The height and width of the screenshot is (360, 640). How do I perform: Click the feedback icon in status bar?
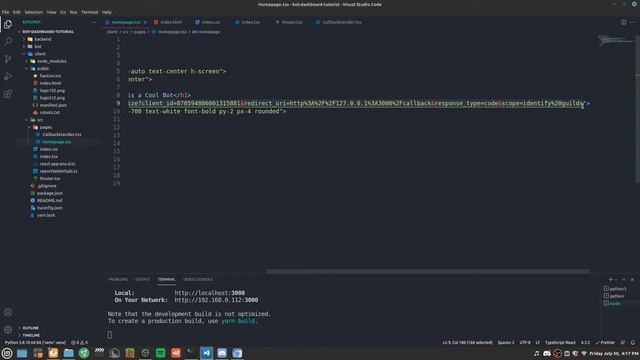pos(623,342)
